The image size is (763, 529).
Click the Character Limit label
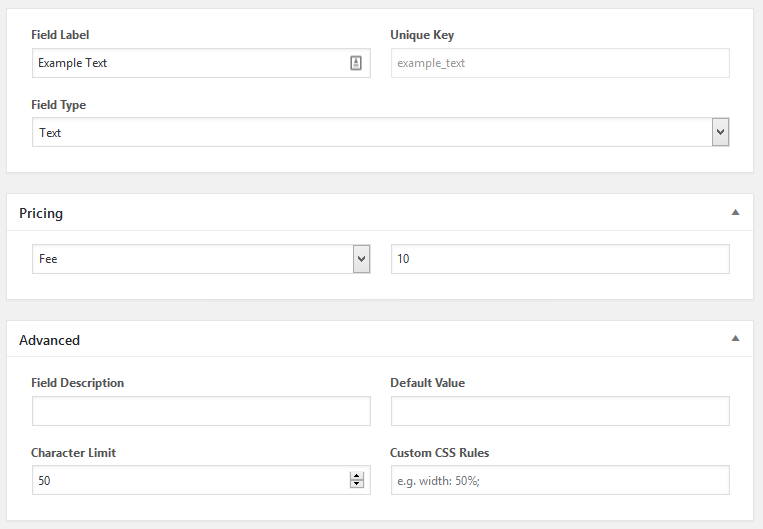pos(73,453)
